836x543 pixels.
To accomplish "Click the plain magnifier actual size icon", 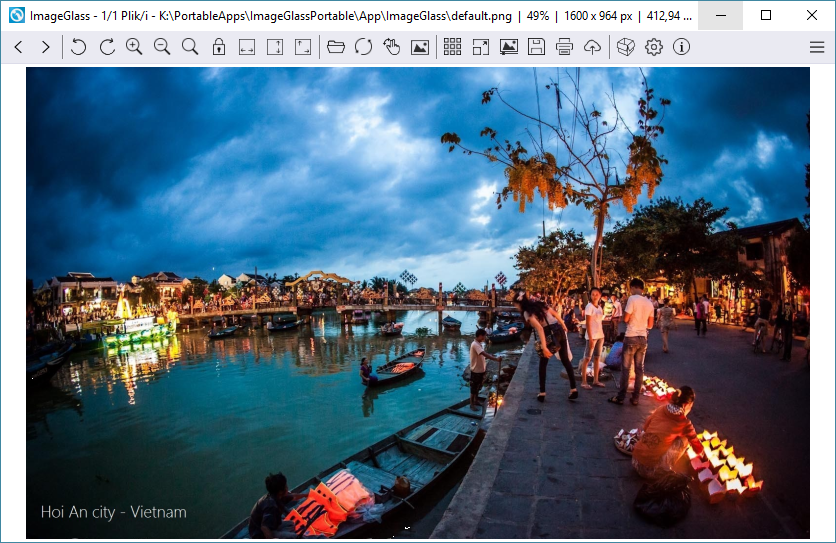I will (x=190, y=47).
